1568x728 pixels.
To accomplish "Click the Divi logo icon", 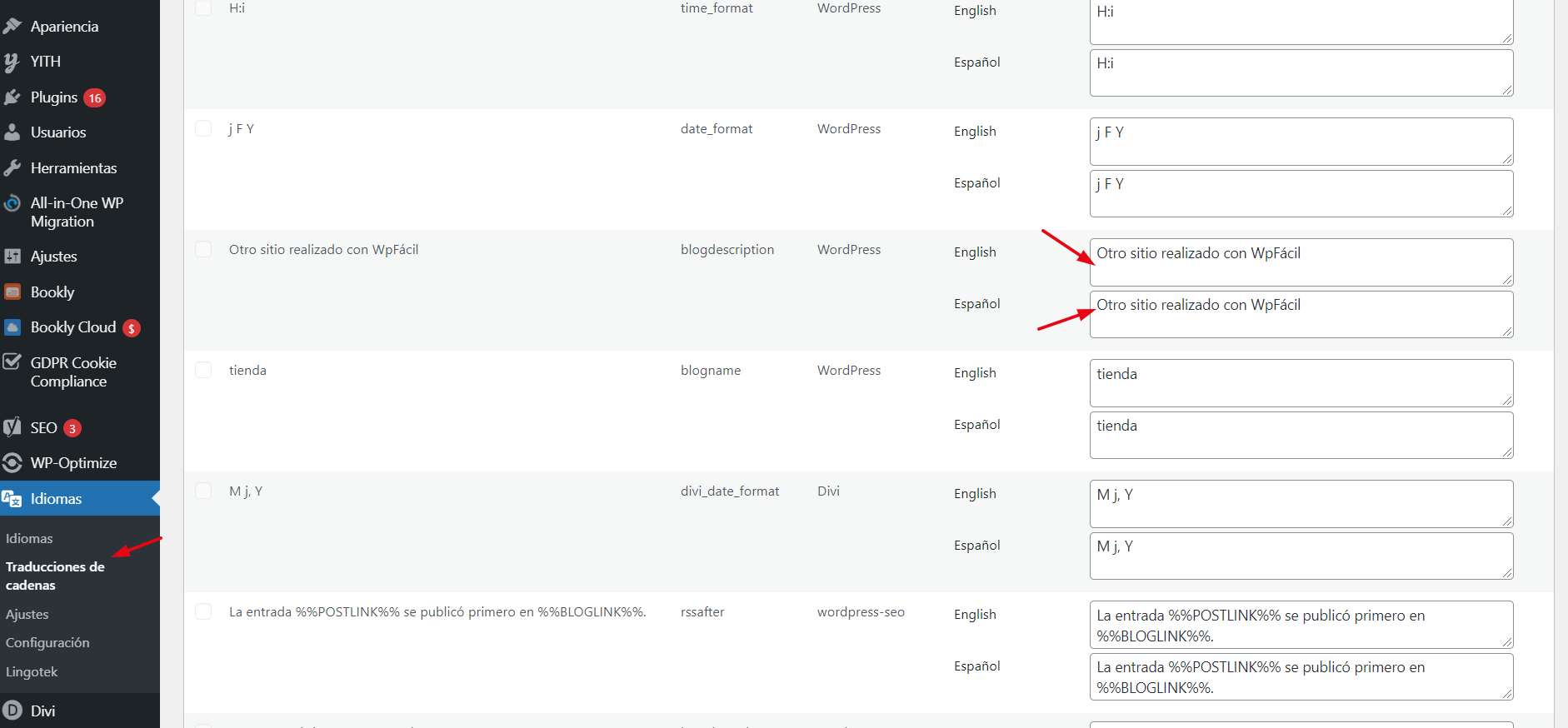I will (x=12, y=711).
